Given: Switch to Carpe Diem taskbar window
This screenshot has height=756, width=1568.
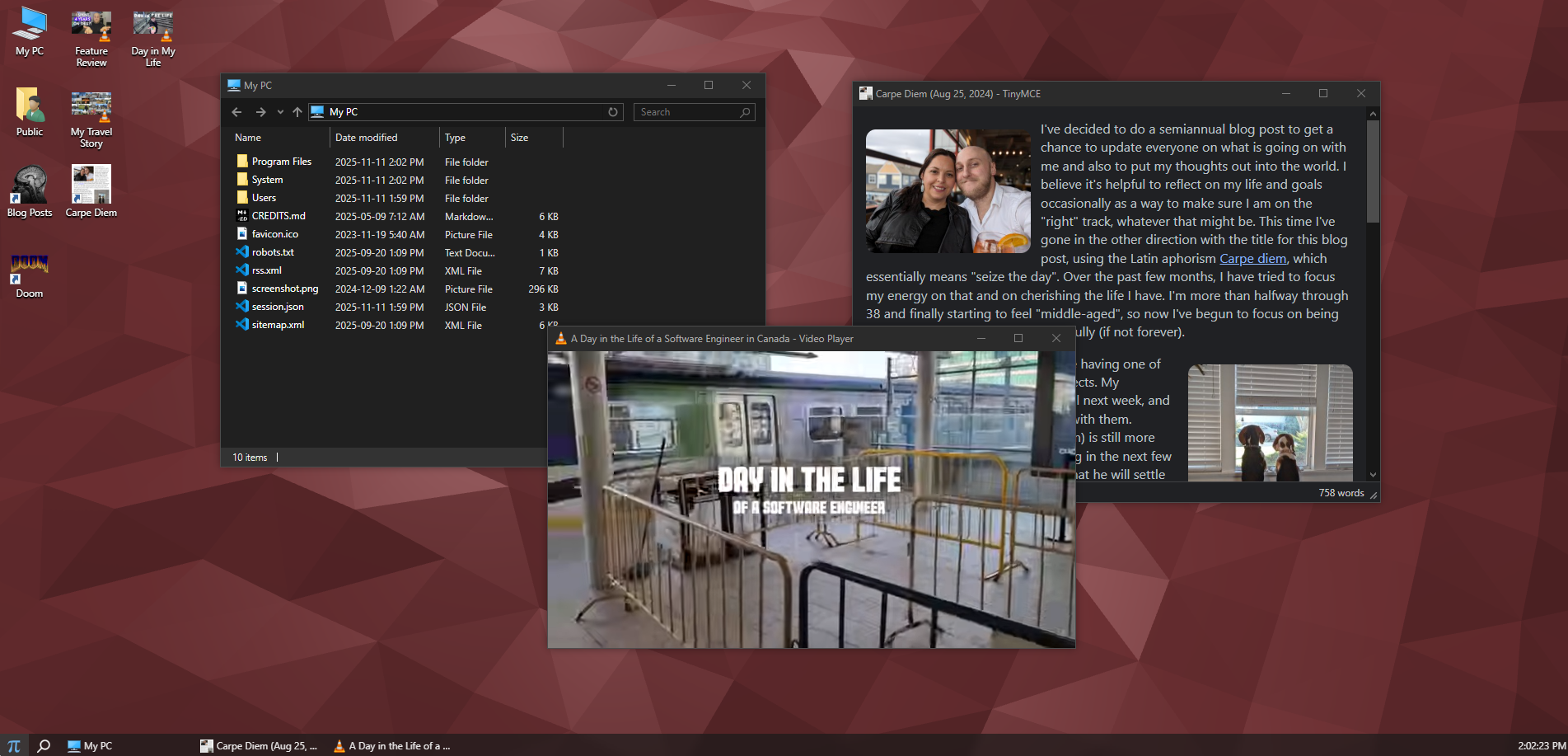Looking at the screenshot, I should pos(260,745).
